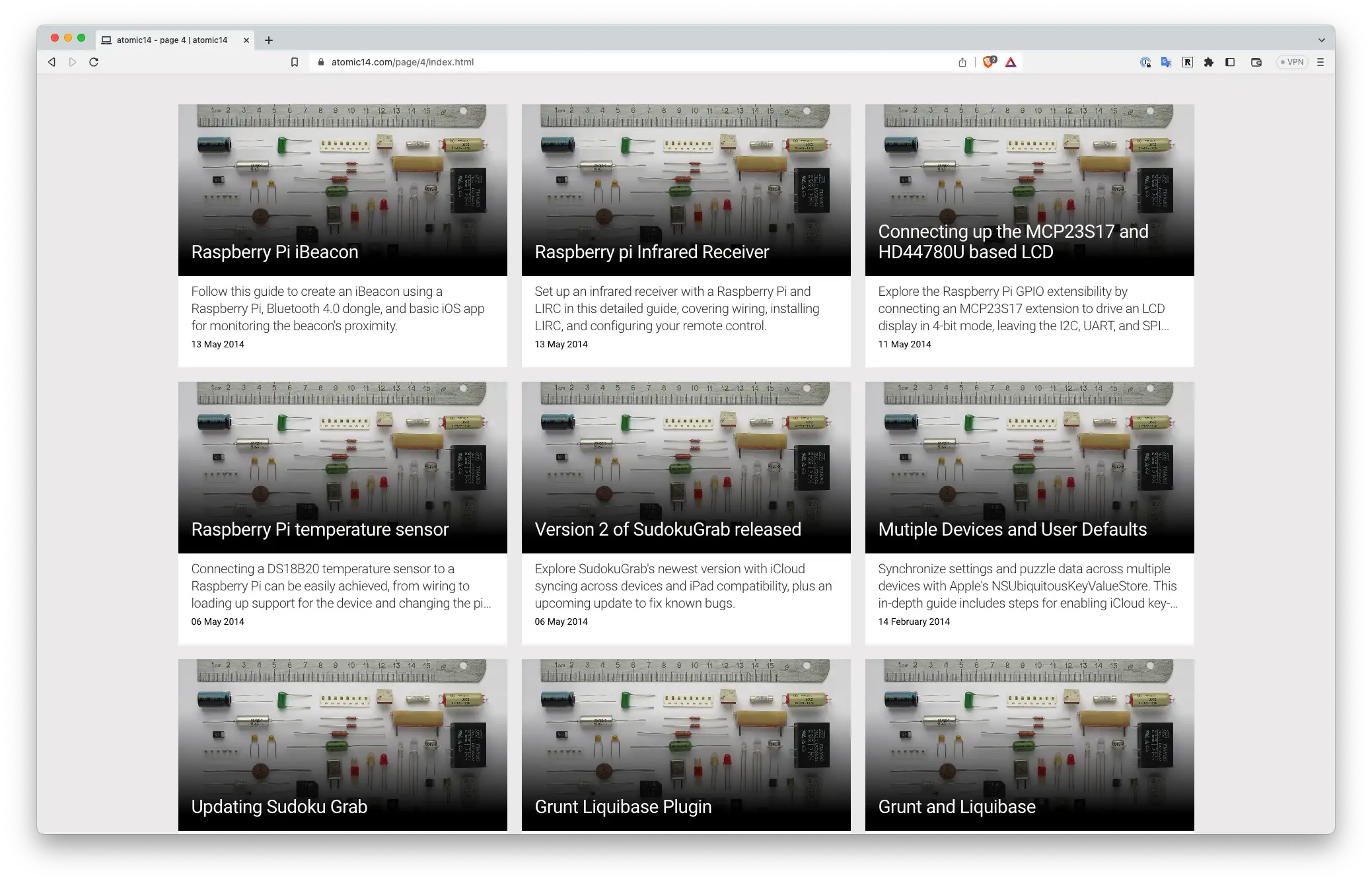1372x883 pixels.
Task: Open the Extensions puzzle-piece menu
Action: point(1209,62)
